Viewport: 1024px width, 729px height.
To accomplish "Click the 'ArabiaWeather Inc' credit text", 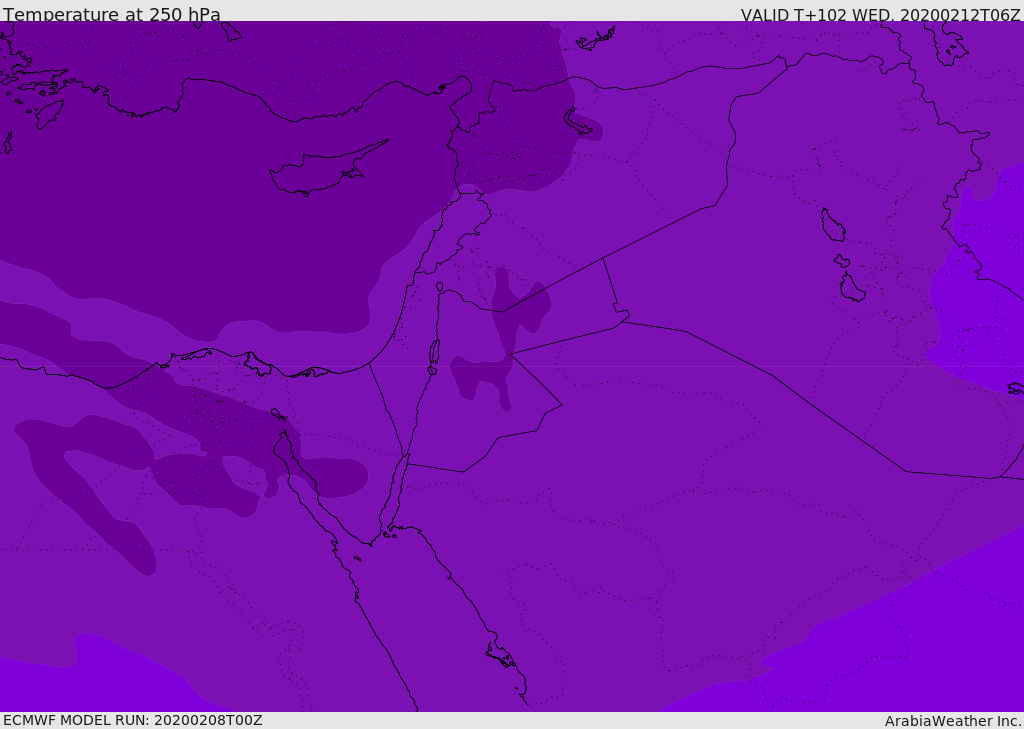I will 952,721.
